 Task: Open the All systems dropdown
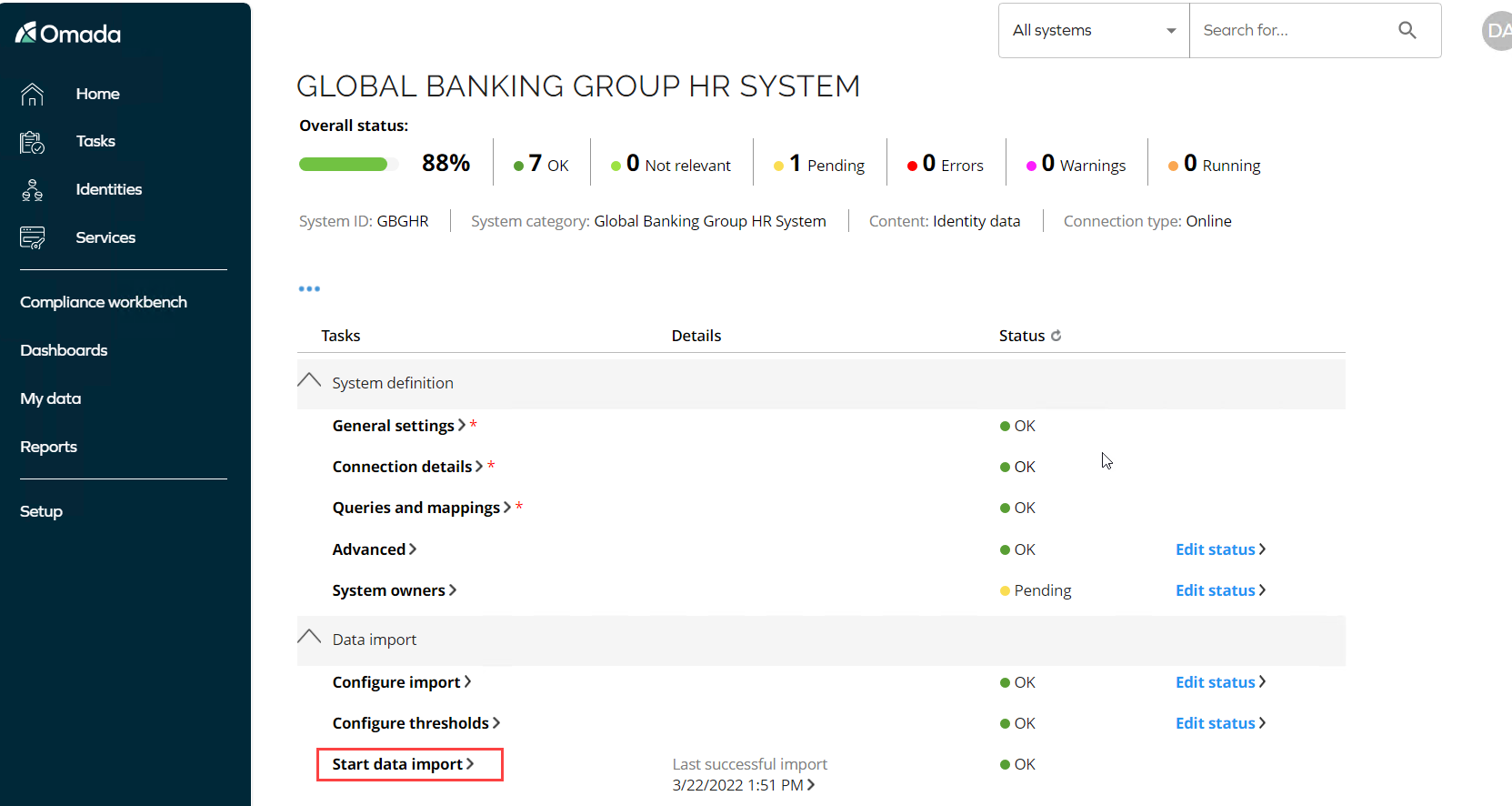pyautogui.click(x=1094, y=30)
